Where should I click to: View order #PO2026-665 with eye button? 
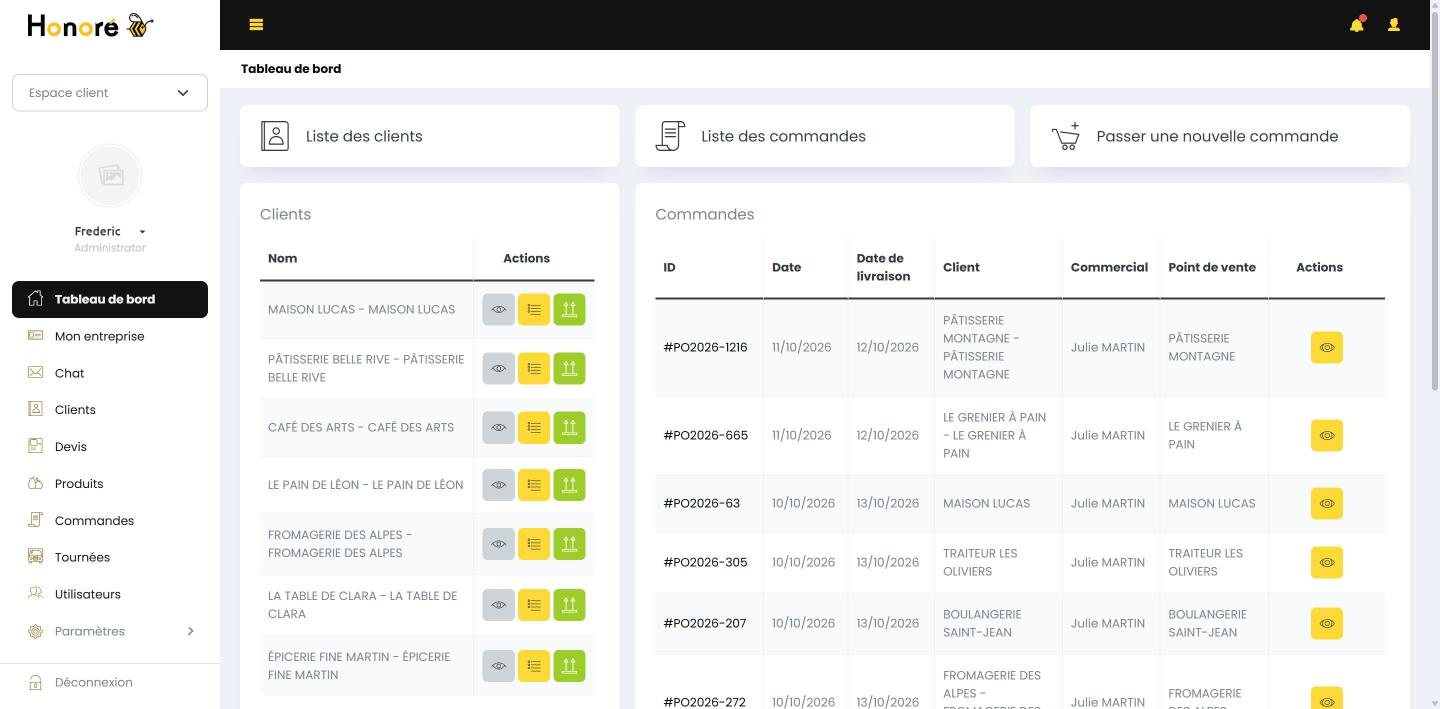(x=1327, y=436)
